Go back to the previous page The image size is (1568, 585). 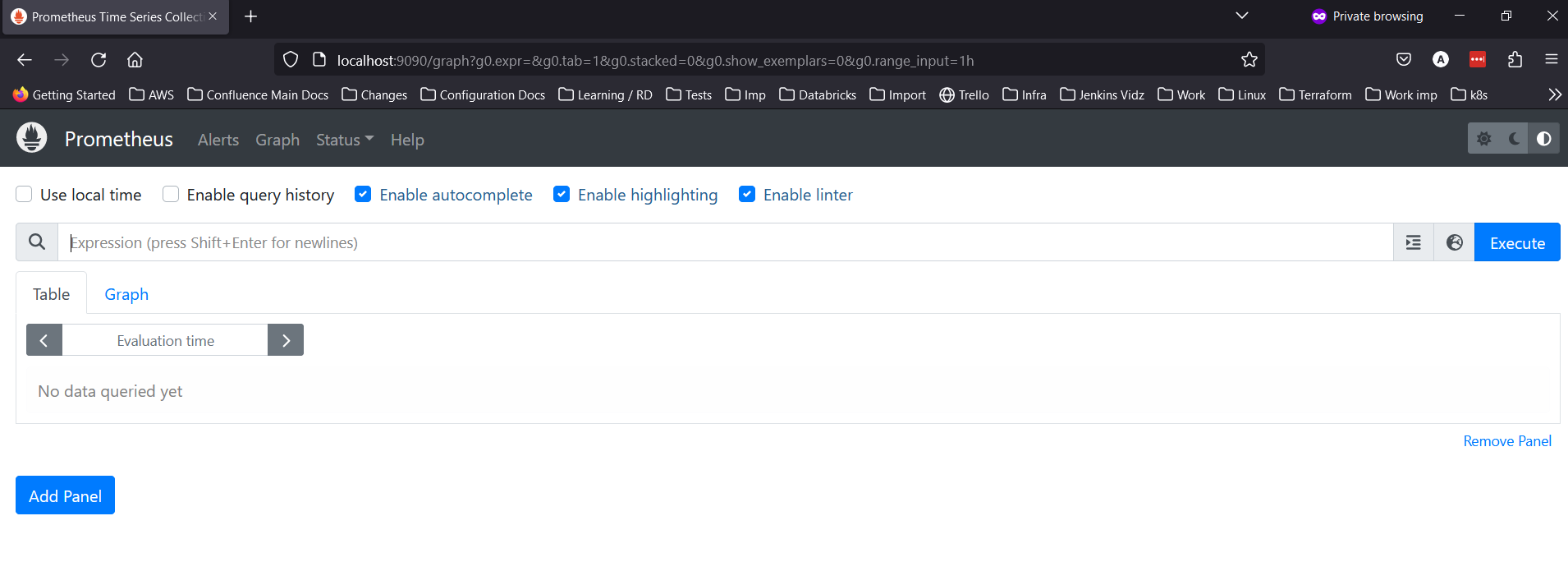pos(25,60)
